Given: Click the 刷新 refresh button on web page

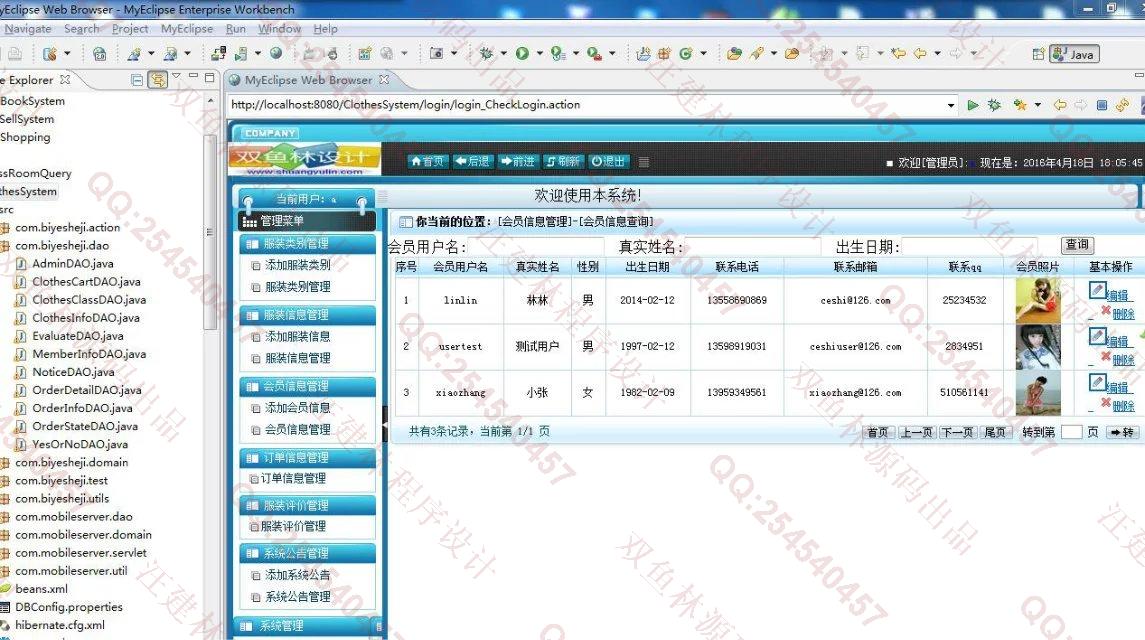Looking at the screenshot, I should (x=563, y=161).
